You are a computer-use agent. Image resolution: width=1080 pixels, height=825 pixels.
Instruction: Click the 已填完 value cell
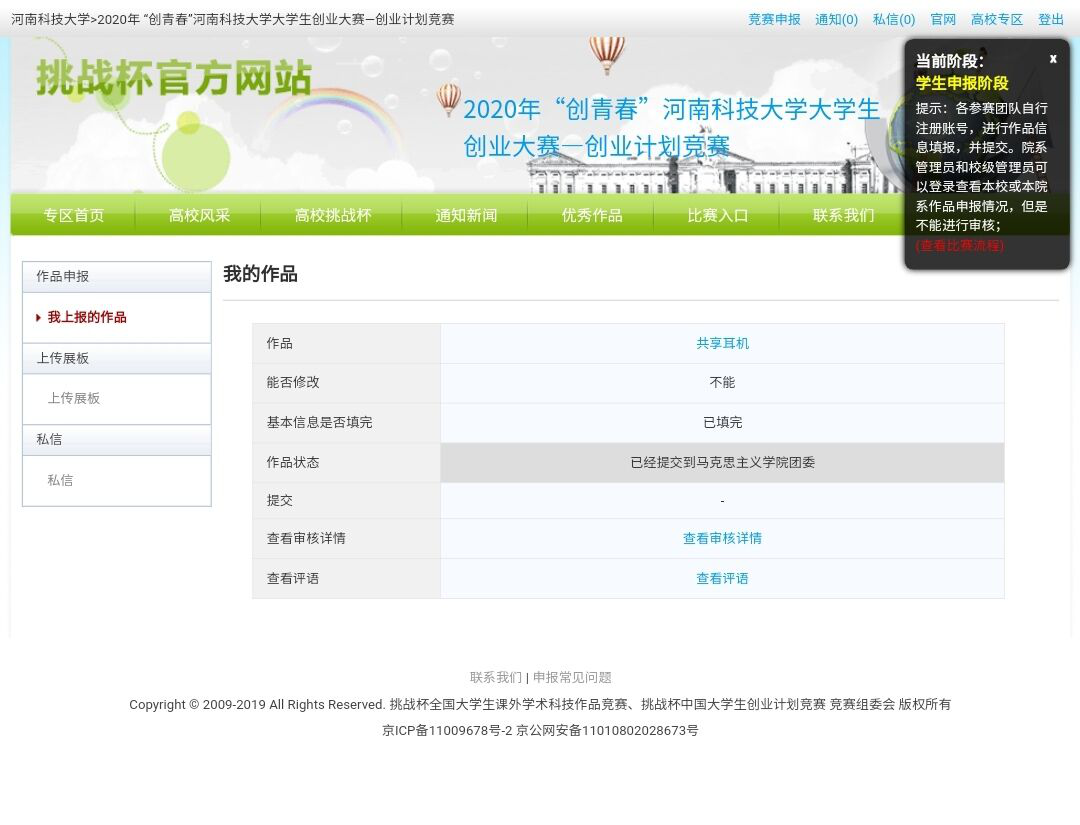pyautogui.click(x=722, y=423)
